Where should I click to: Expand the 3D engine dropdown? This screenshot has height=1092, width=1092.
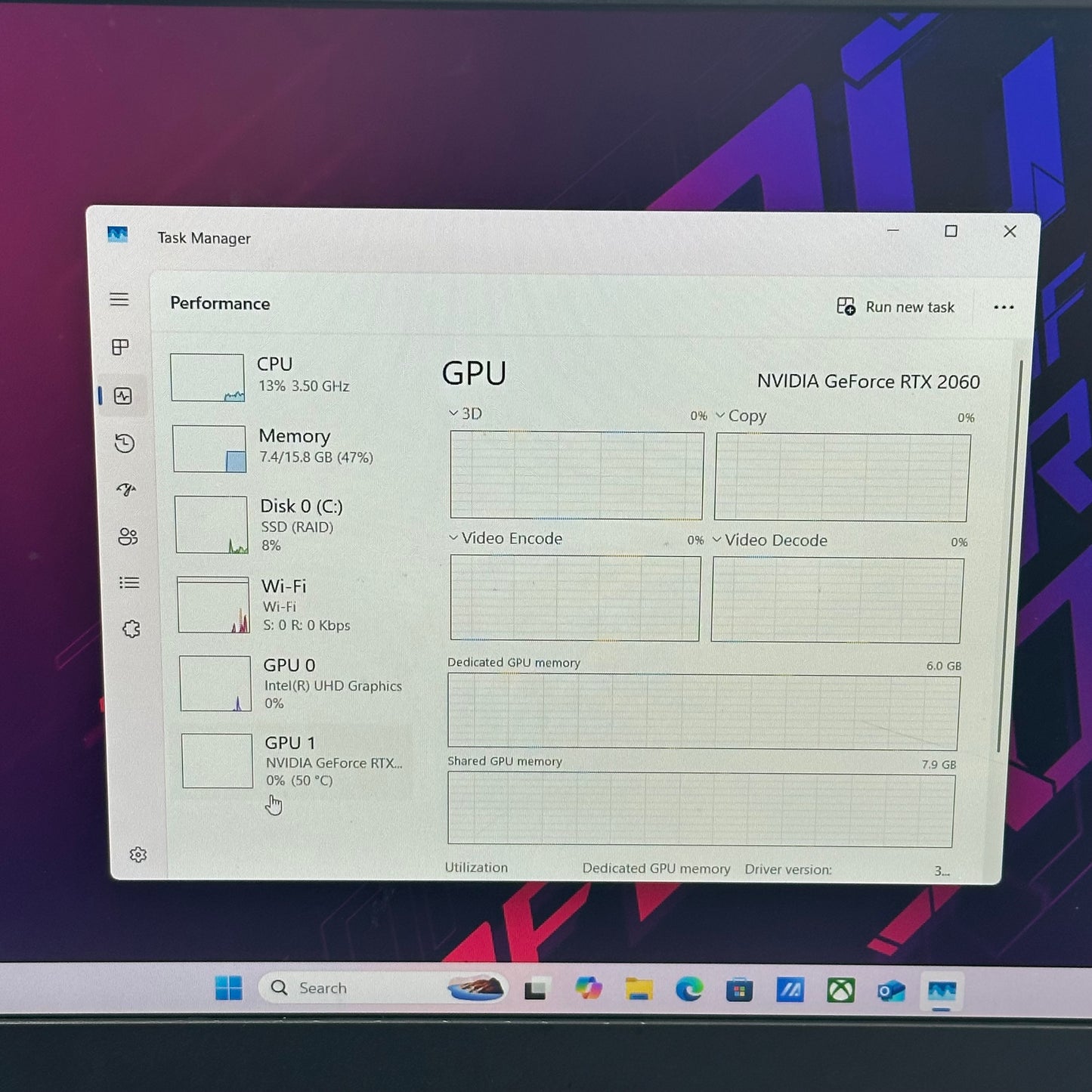[x=453, y=413]
